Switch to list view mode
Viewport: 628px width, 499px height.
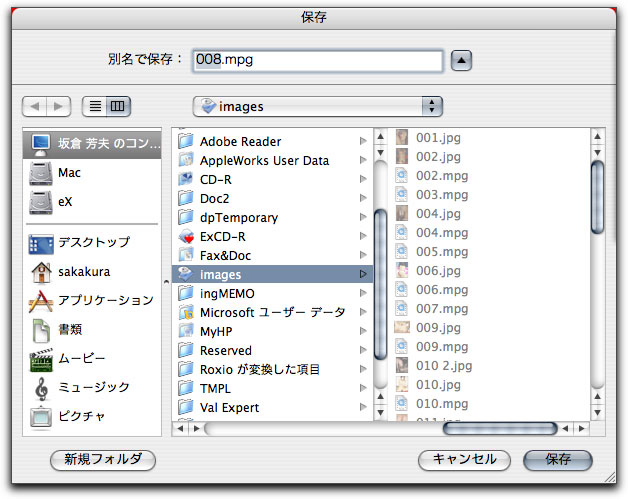pos(95,107)
